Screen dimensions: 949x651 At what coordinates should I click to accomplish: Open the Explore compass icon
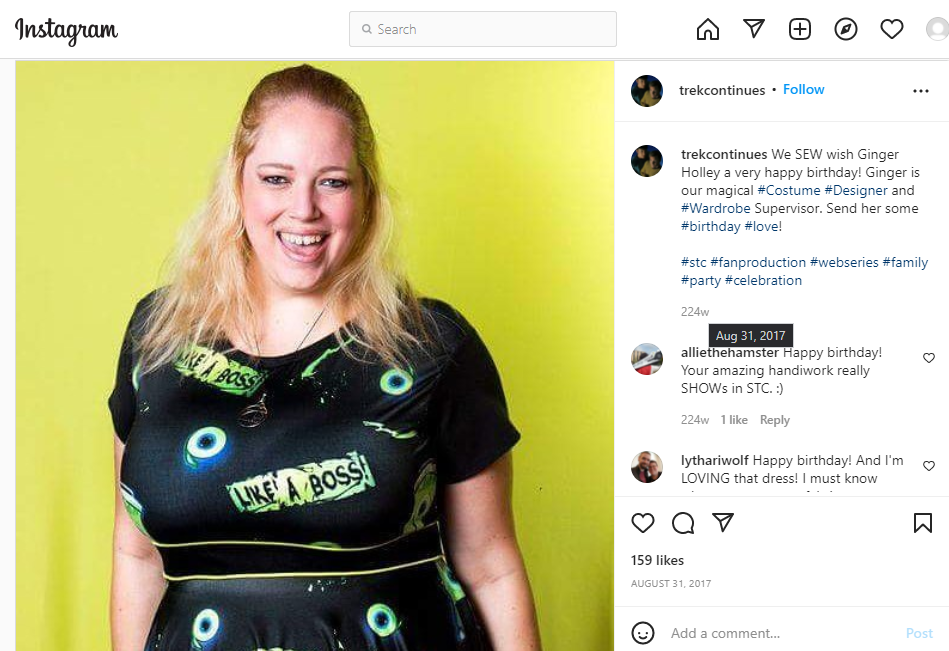(x=846, y=29)
